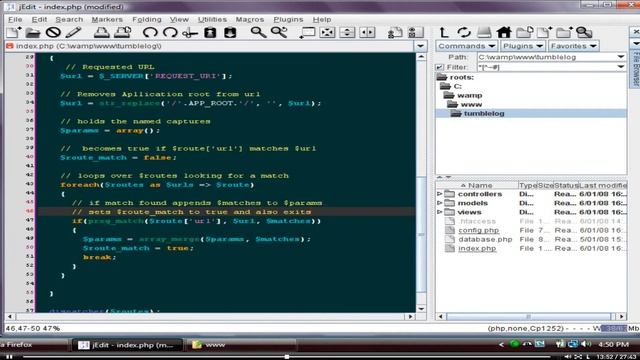The width and height of the screenshot is (640, 360).
Task: Toggle the Filter checkbox
Action: click(x=439, y=67)
